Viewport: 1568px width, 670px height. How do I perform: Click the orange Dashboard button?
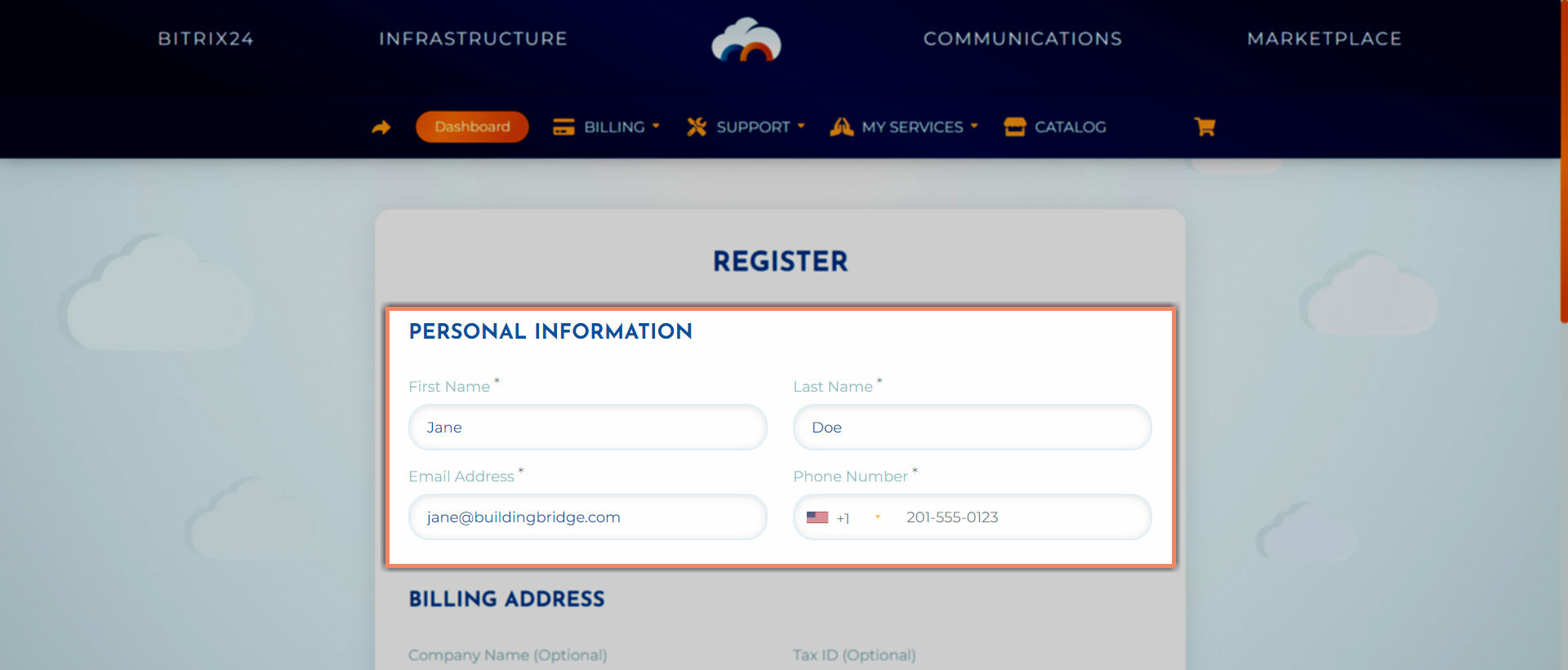(x=472, y=126)
